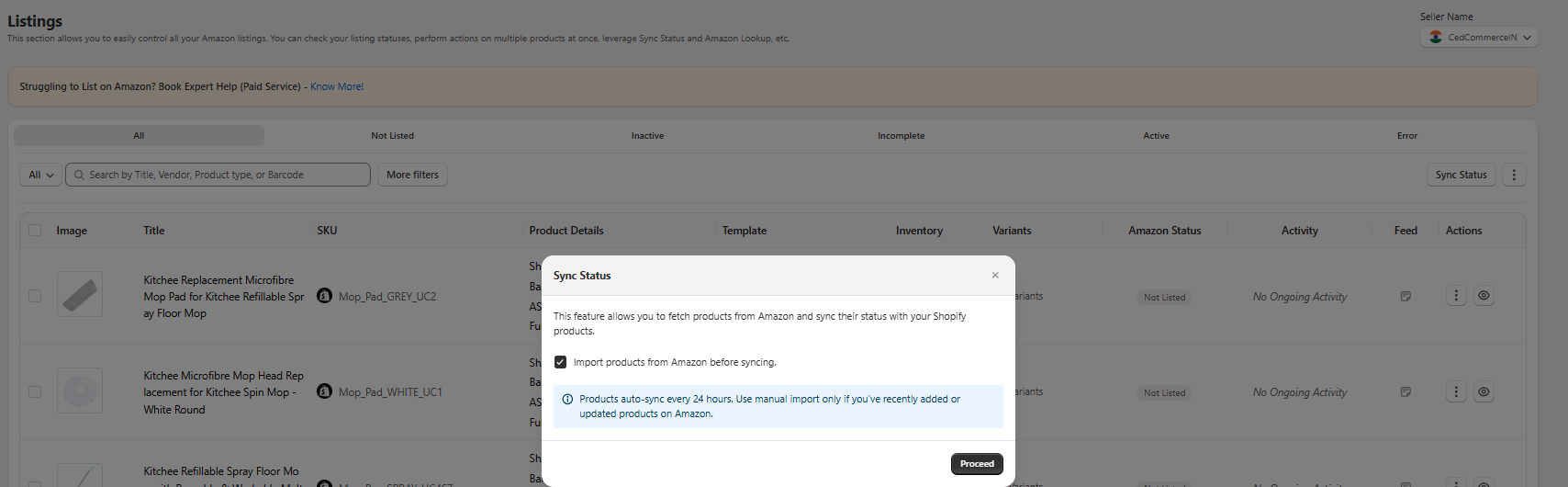This screenshot has width=1568, height=487.
Task: Open the actions kebab menu for Mop_Pad_GREY_UC2
Action: (x=1456, y=296)
